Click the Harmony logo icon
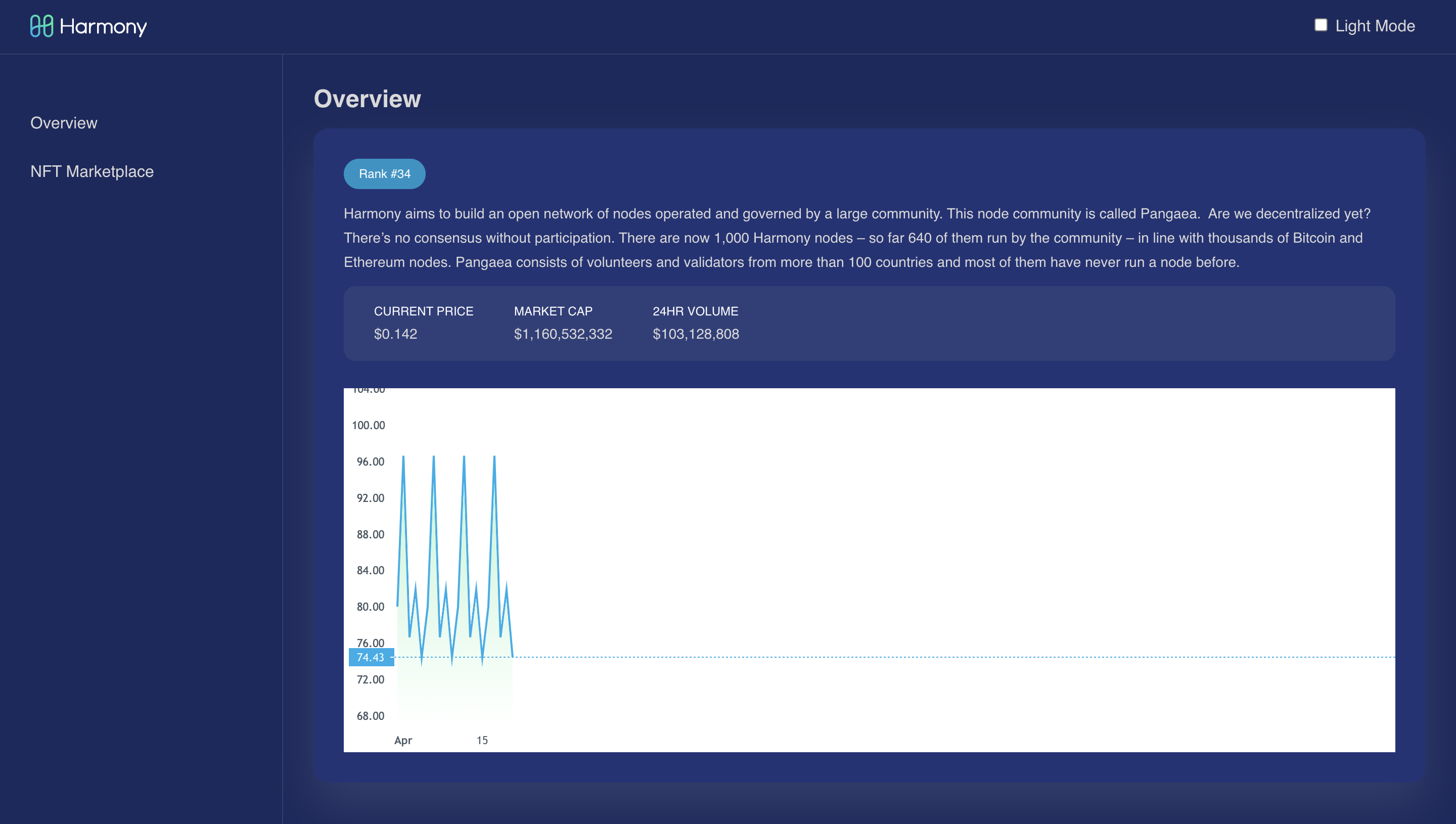 coord(41,26)
